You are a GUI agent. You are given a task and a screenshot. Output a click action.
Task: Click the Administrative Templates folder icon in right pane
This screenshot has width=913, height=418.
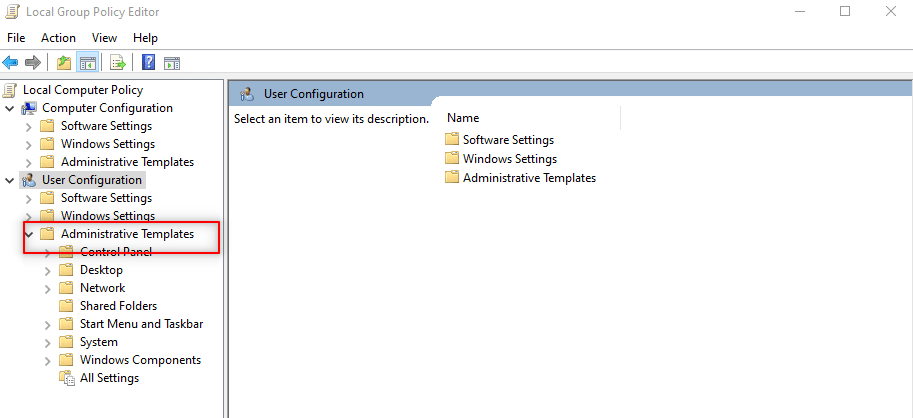click(x=452, y=178)
